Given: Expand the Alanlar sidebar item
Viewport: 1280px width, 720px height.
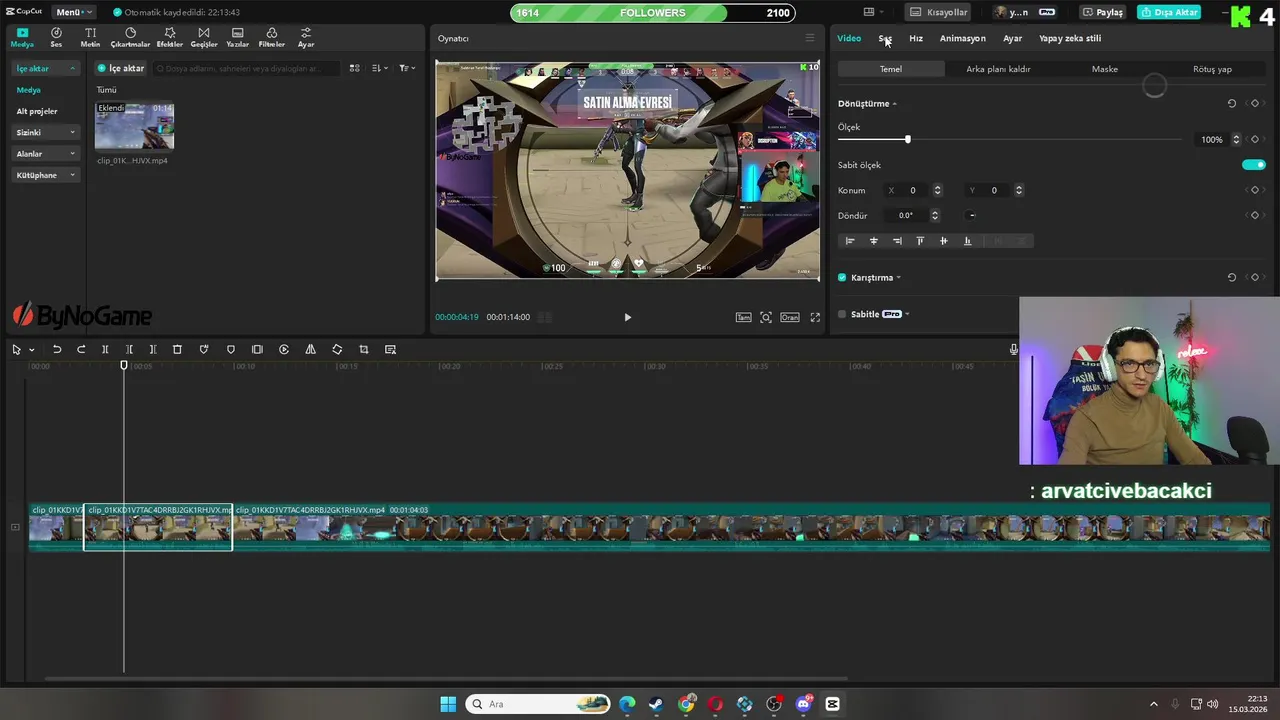Looking at the screenshot, I should coord(45,154).
